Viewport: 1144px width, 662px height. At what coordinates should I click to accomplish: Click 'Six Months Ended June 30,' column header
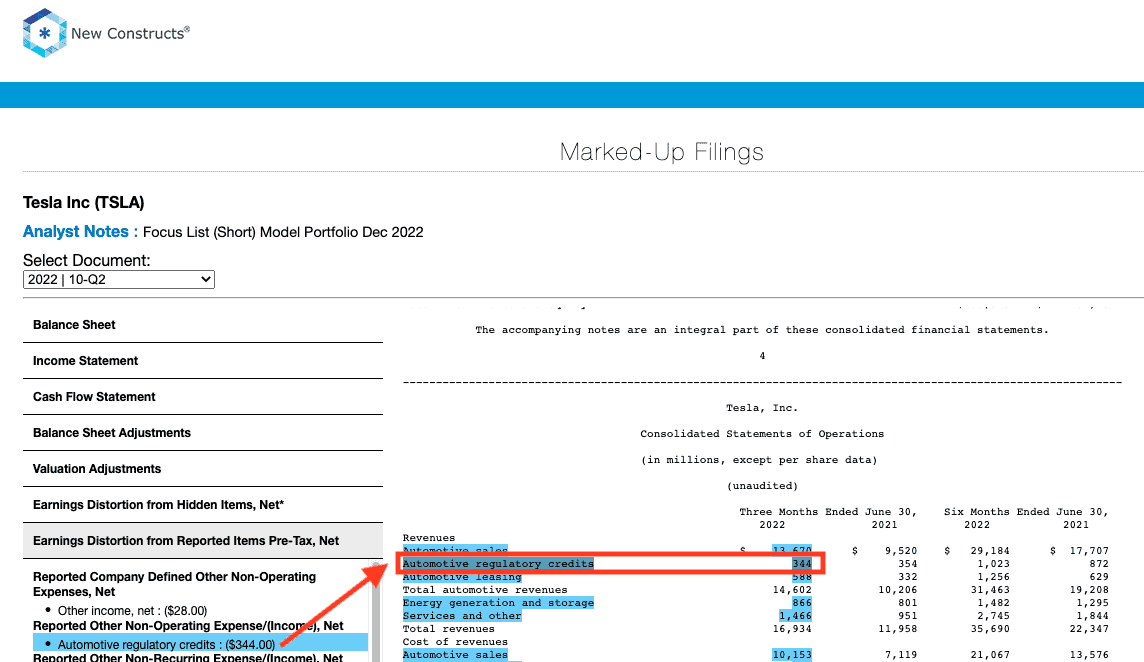tap(1027, 512)
